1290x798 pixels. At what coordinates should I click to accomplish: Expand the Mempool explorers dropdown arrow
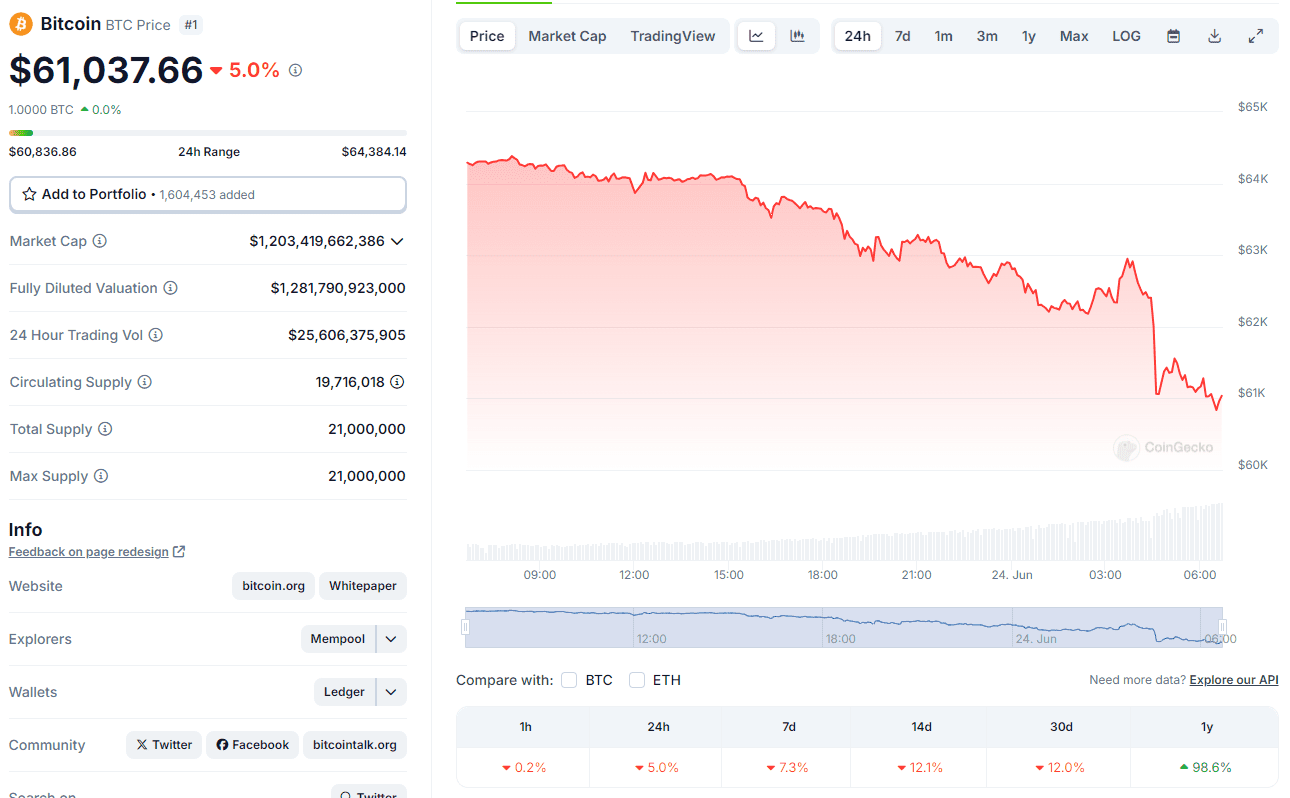coord(391,639)
